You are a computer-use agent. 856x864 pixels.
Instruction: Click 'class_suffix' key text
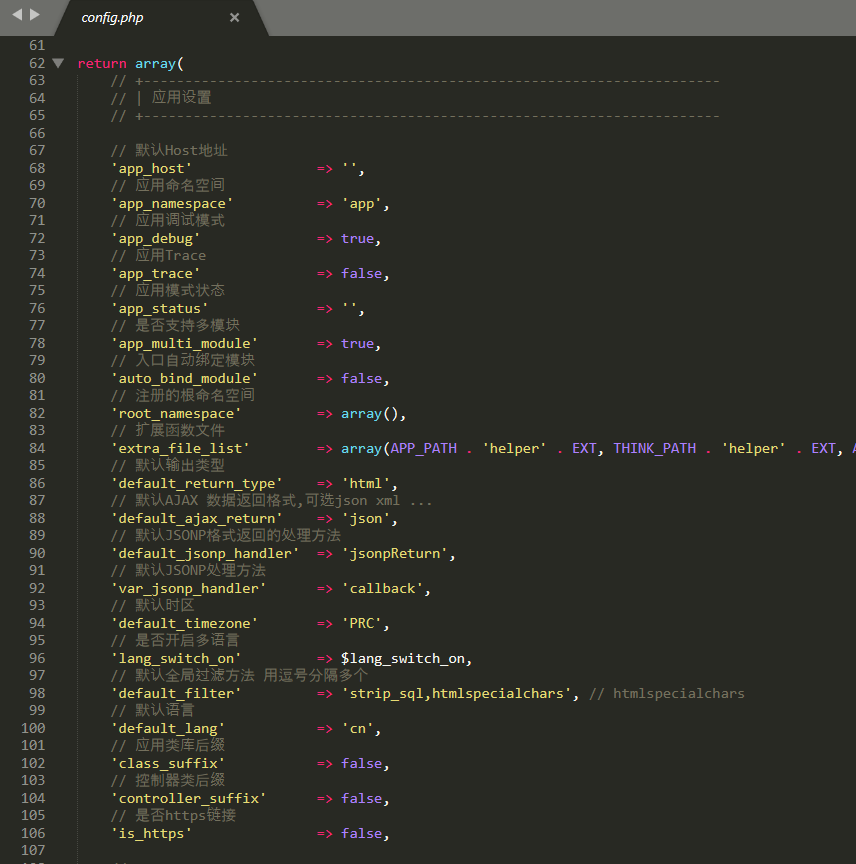pyautogui.click(x=168, y=764)
